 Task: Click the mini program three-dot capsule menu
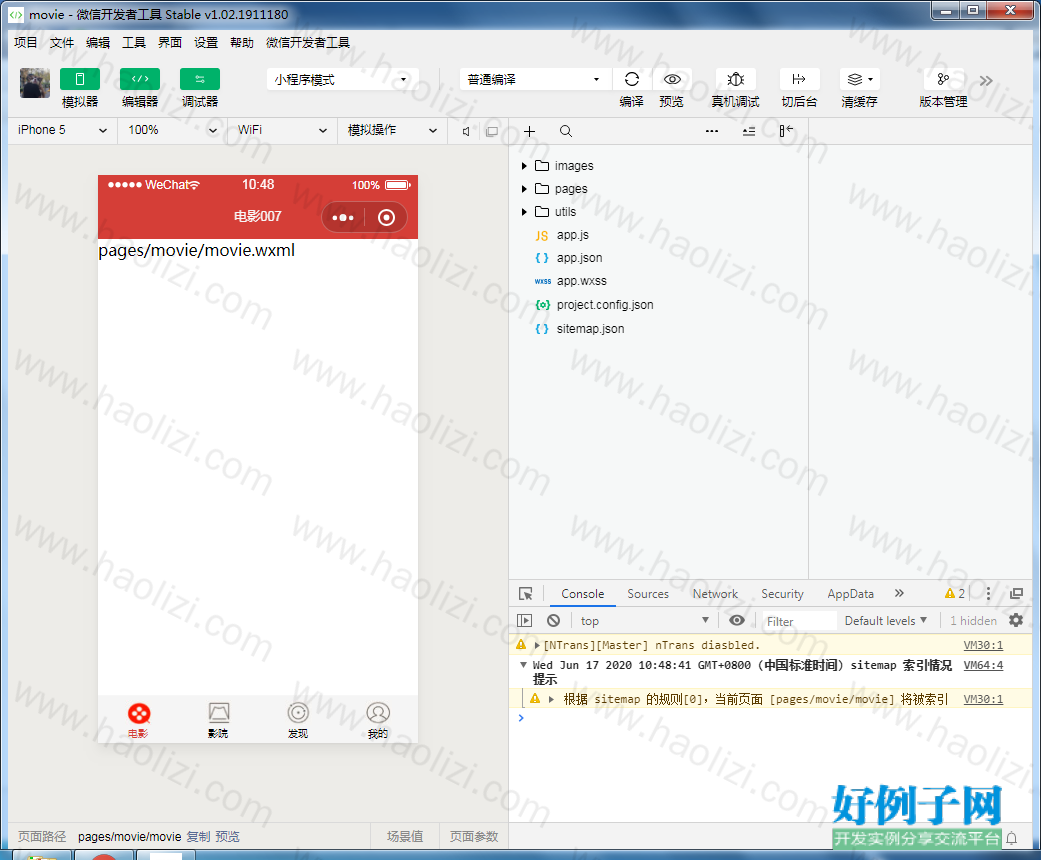(343, 217)
